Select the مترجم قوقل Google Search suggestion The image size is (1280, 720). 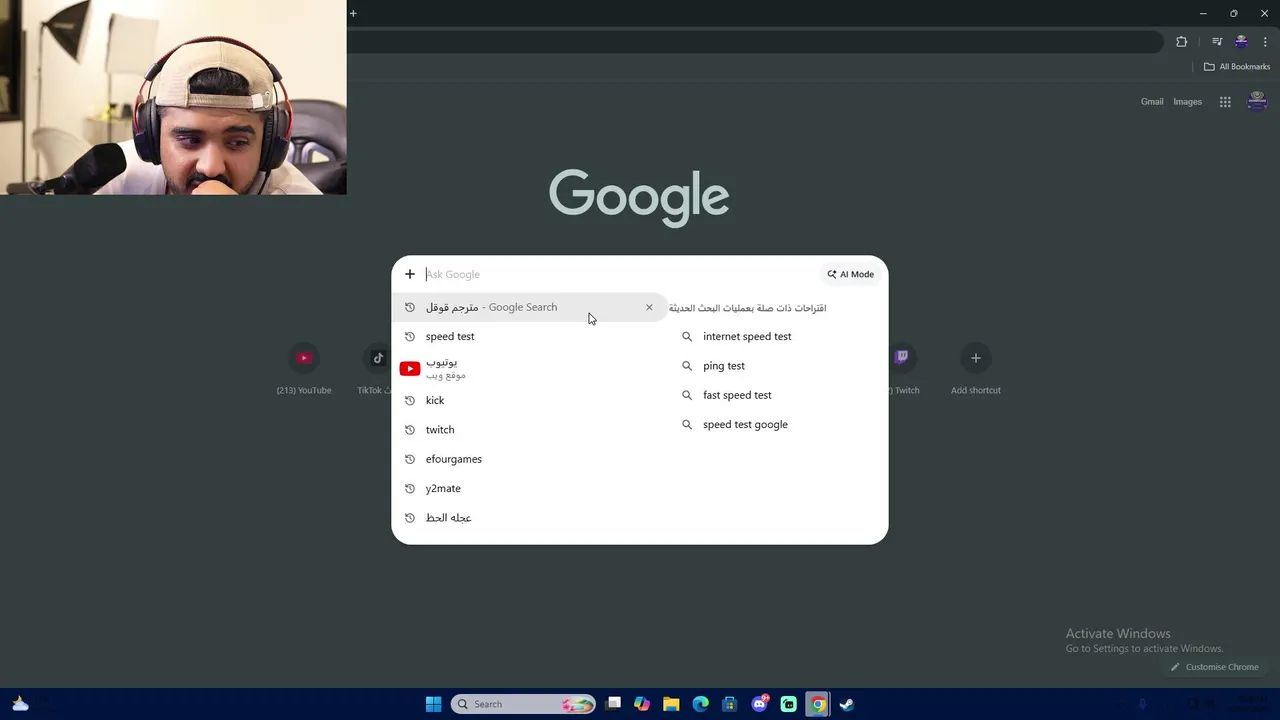[x=530, y=307]
